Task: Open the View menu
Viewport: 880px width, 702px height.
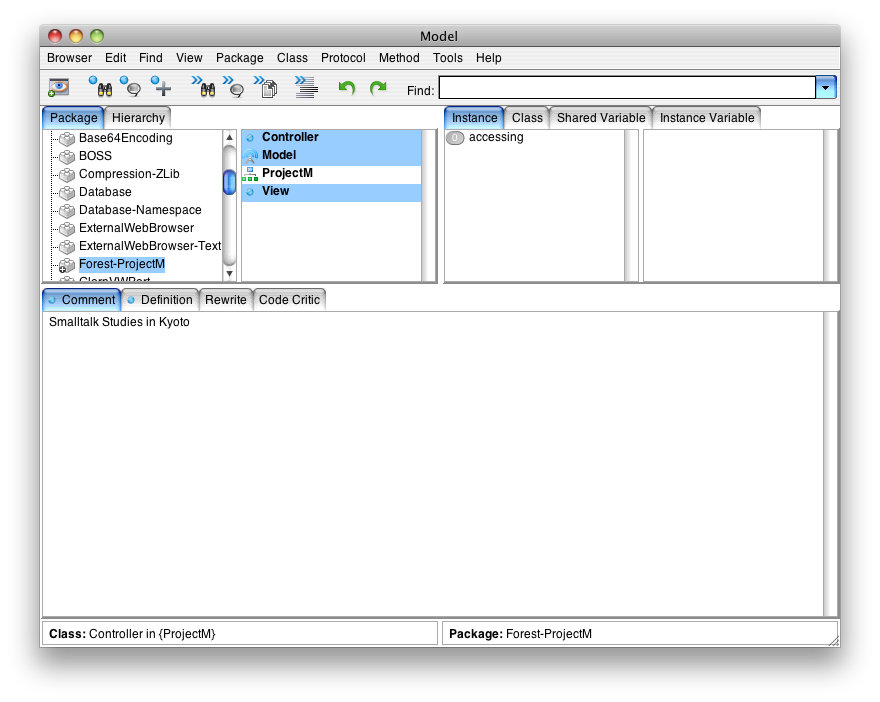Action: (x=189, y=58)
